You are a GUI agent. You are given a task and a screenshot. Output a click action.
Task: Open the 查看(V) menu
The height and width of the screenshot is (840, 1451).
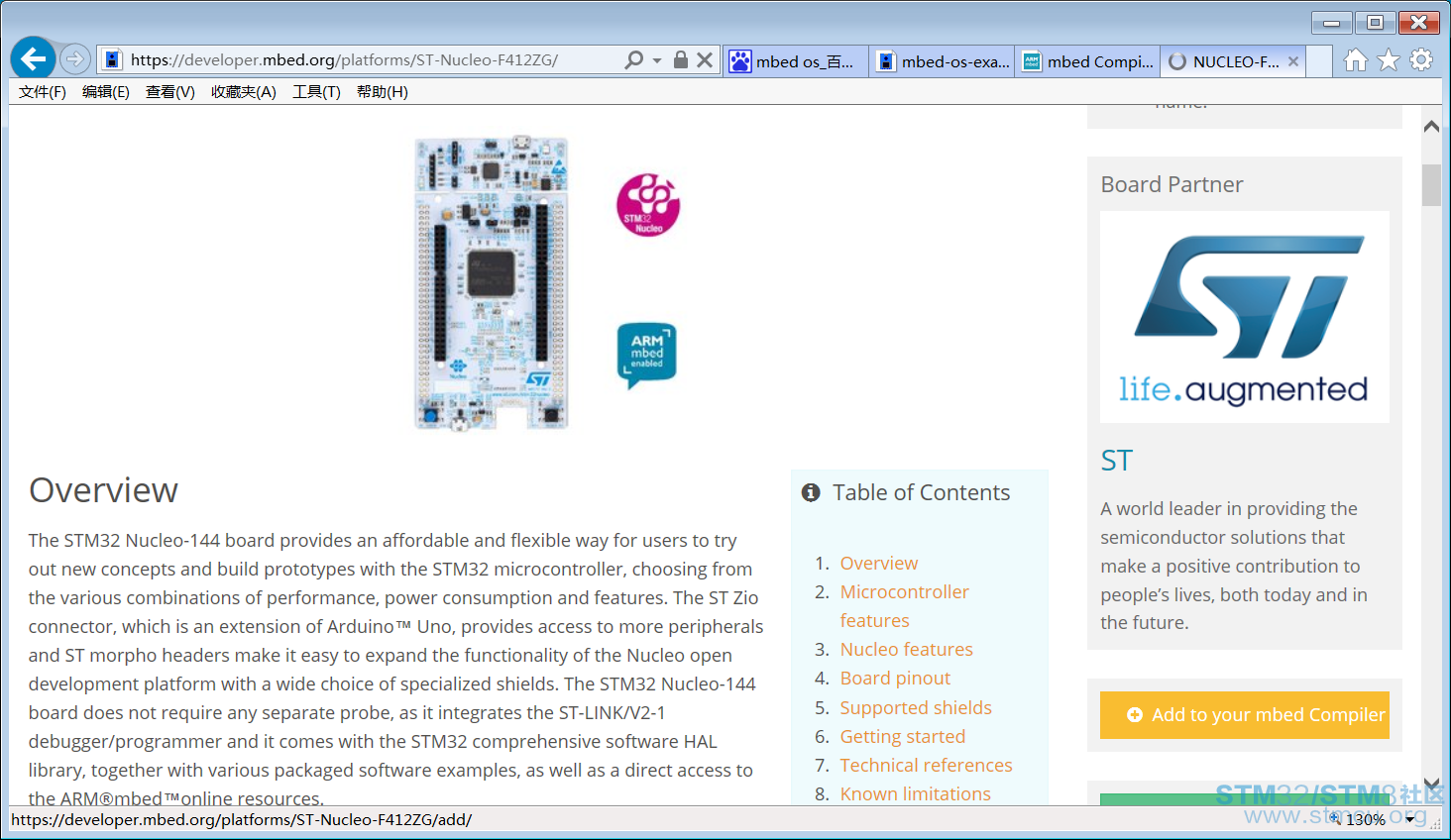[x=170, y=92]
